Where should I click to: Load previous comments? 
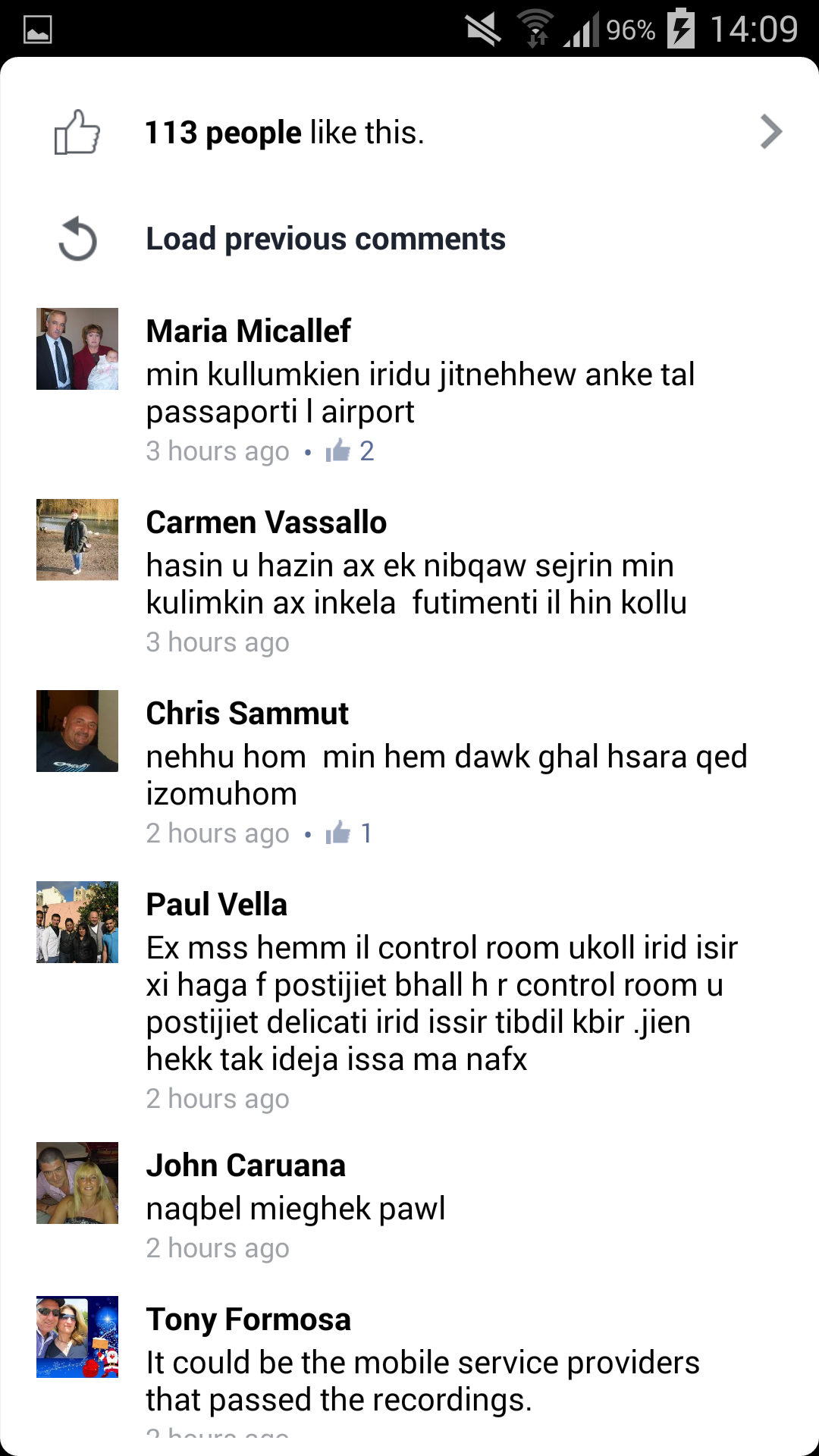[x=325, y=239]
